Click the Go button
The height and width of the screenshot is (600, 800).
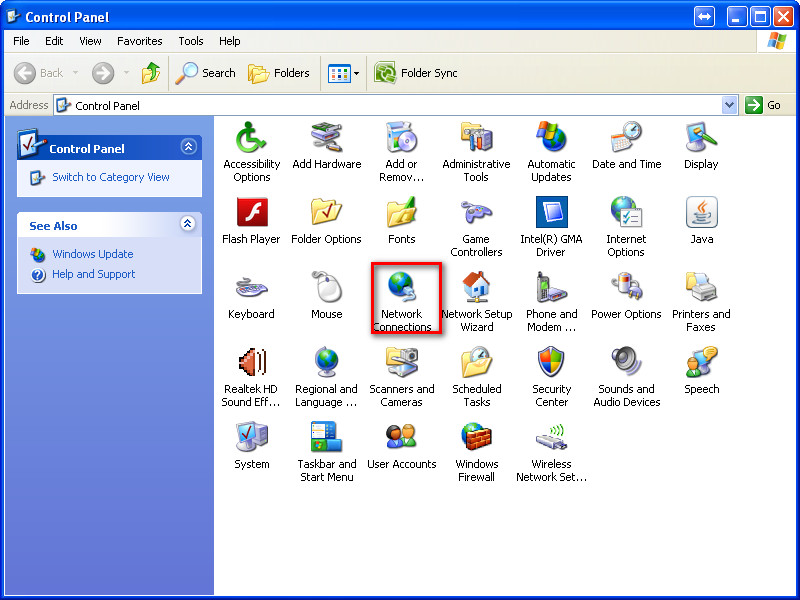click(x=763, y=105)
